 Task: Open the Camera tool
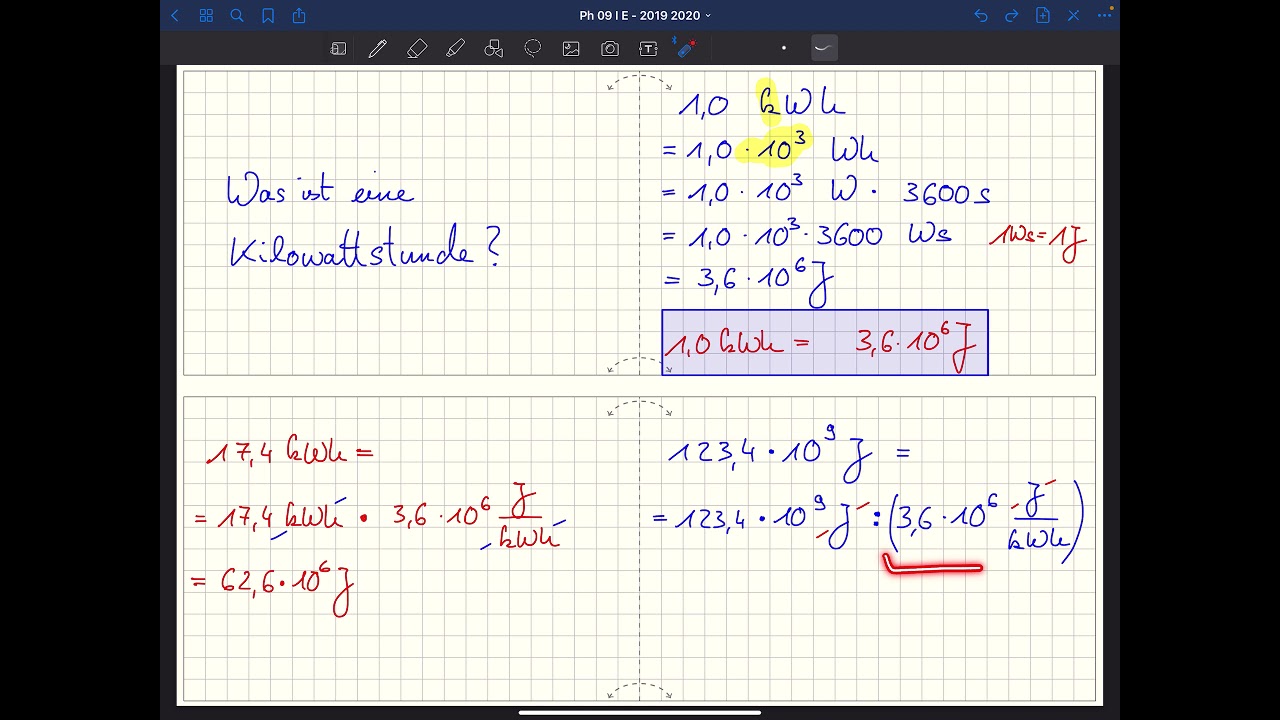(610, 48)
